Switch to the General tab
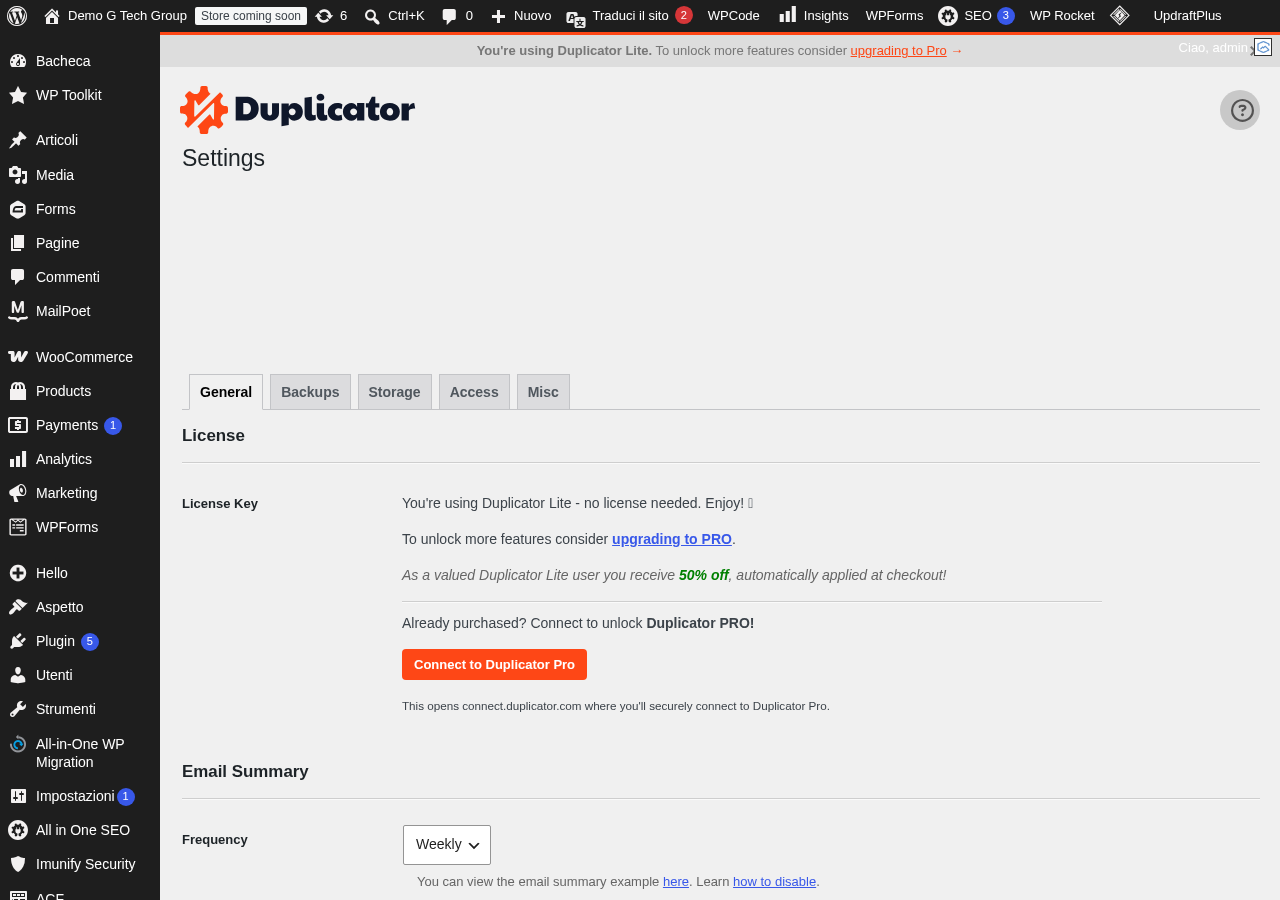Viewport: 1280px width, 900px height. 226,392
